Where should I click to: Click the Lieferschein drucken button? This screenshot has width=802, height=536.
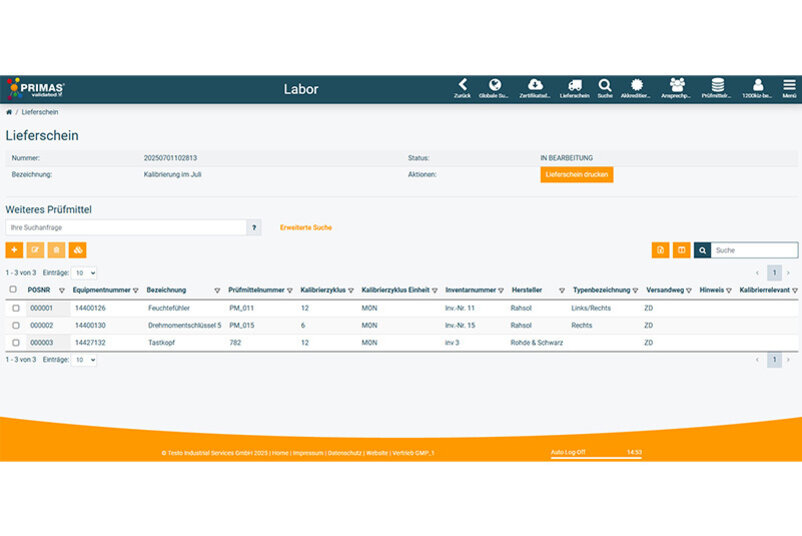[x=576, y=174]
